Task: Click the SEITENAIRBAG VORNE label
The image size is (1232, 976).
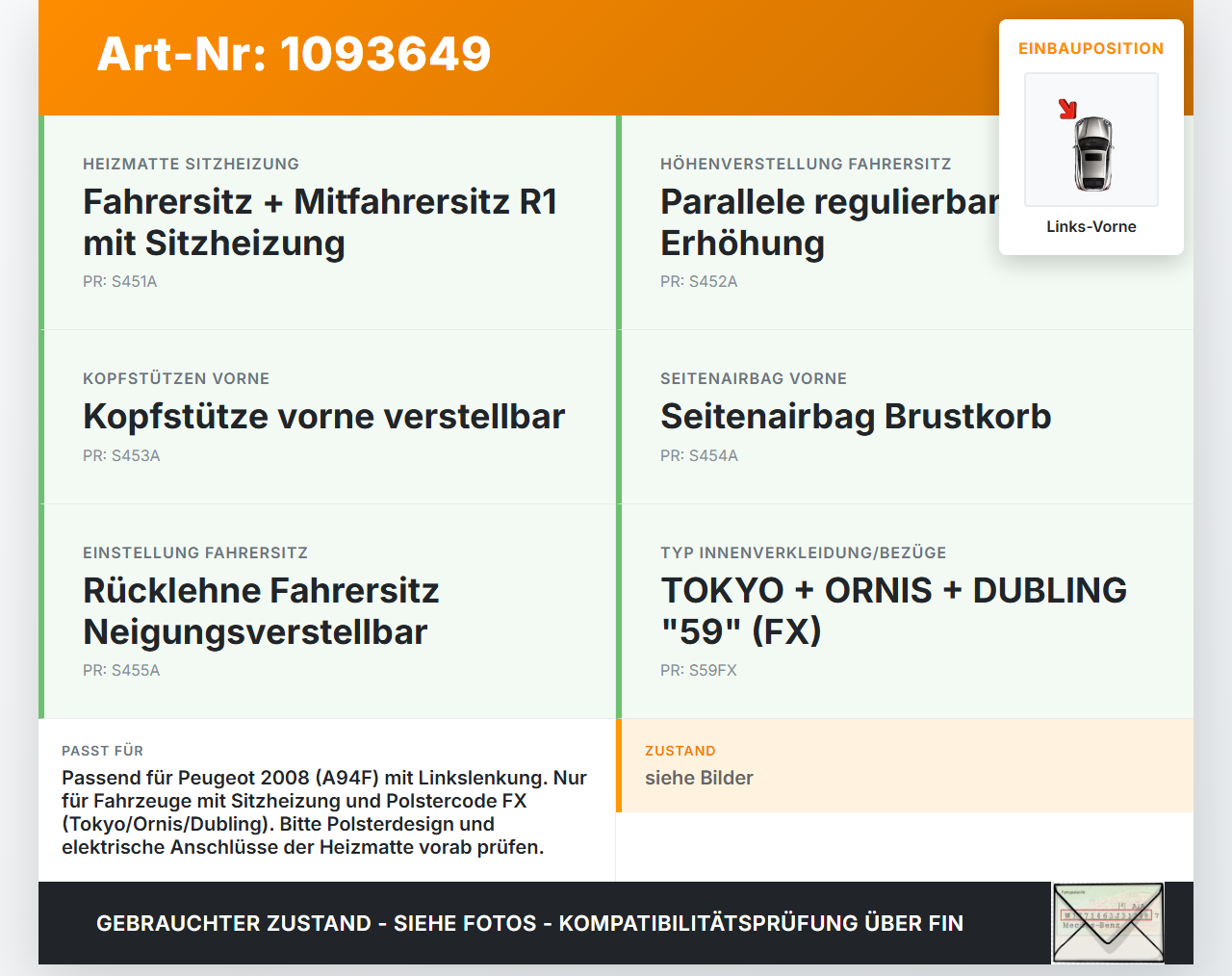Action: tap(754, 378)
